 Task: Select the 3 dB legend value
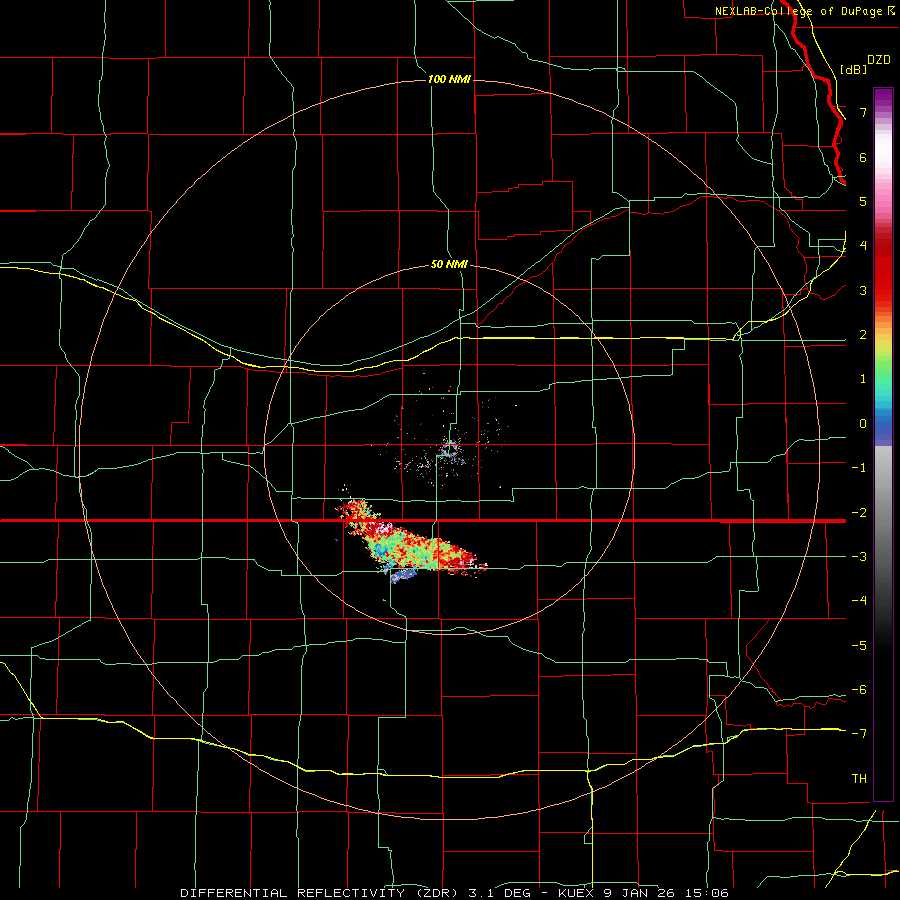click(x=863, y=290)
